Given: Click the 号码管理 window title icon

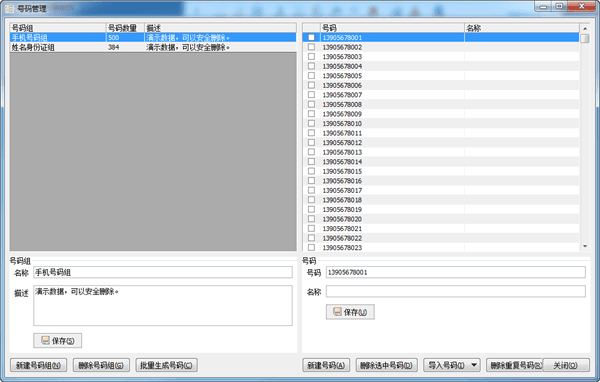Looking at the screenshot, I should tap(10, 8).
